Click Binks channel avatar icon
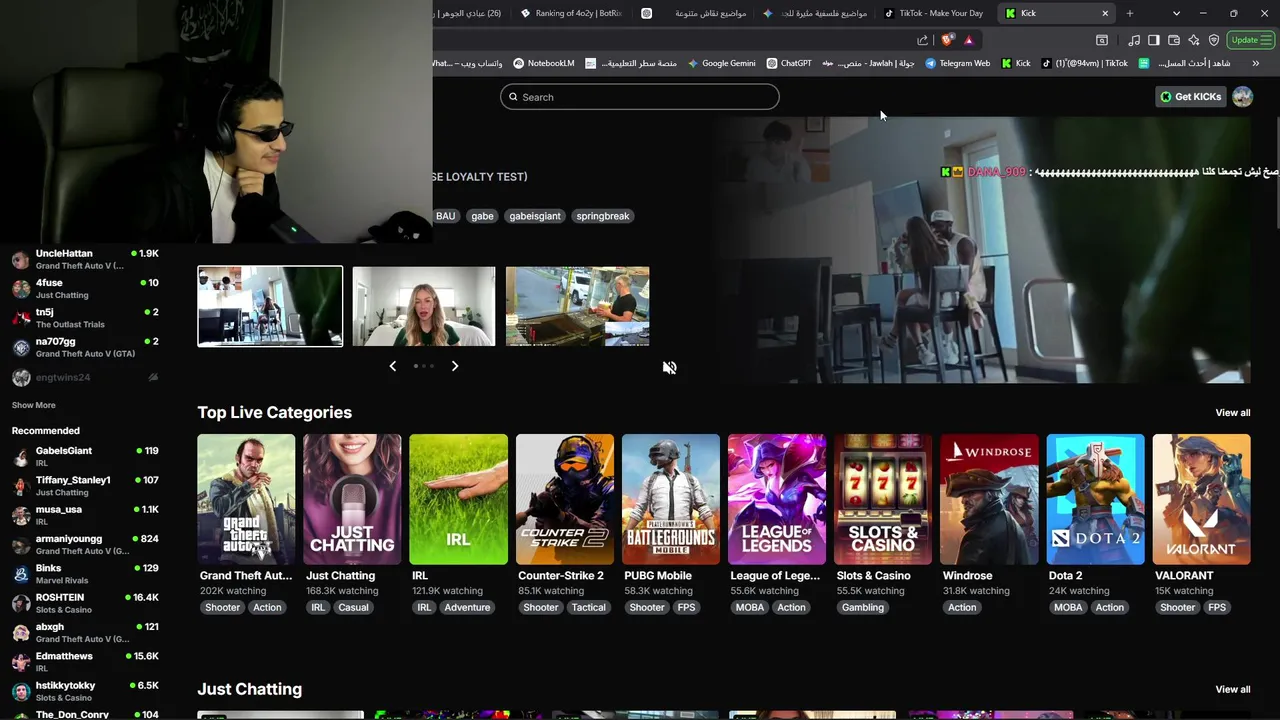 pyautogui.click(x=21, y=574)
